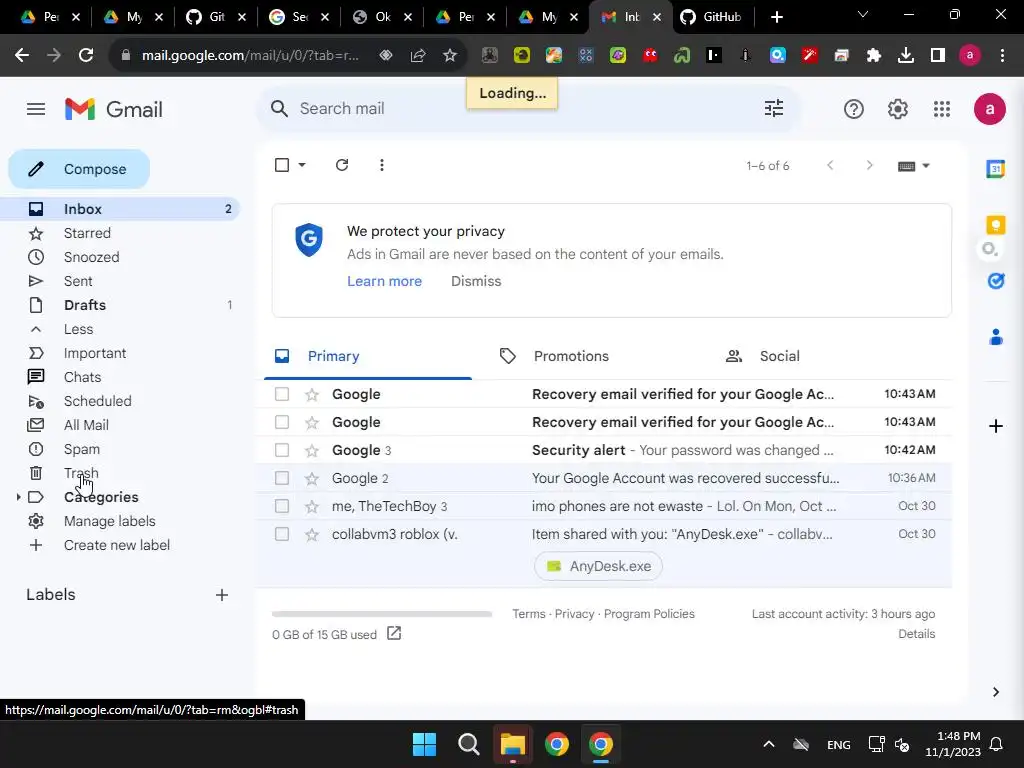Bookmark this page with the star icon
The image size is (1024, 768).
click(449, 56)
